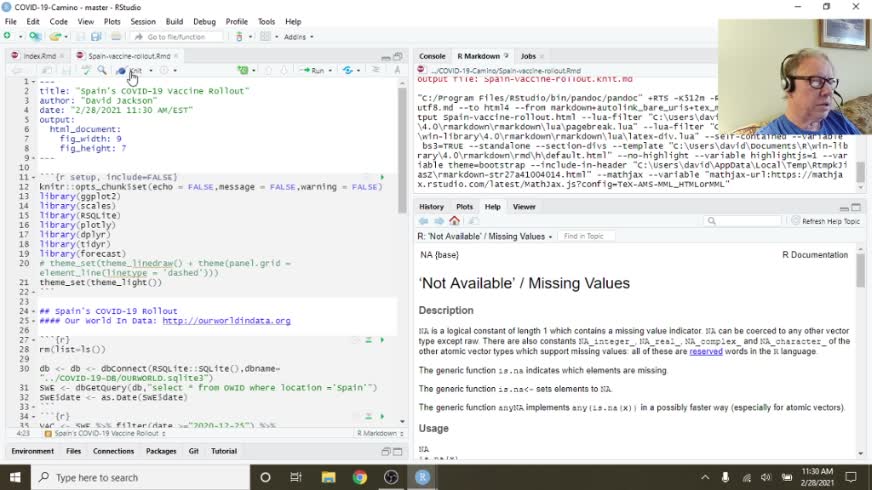This screenshot has width=872, height=490.
Task: Open the Knit options dropdown arrow
Action: (x=151, y=71)
